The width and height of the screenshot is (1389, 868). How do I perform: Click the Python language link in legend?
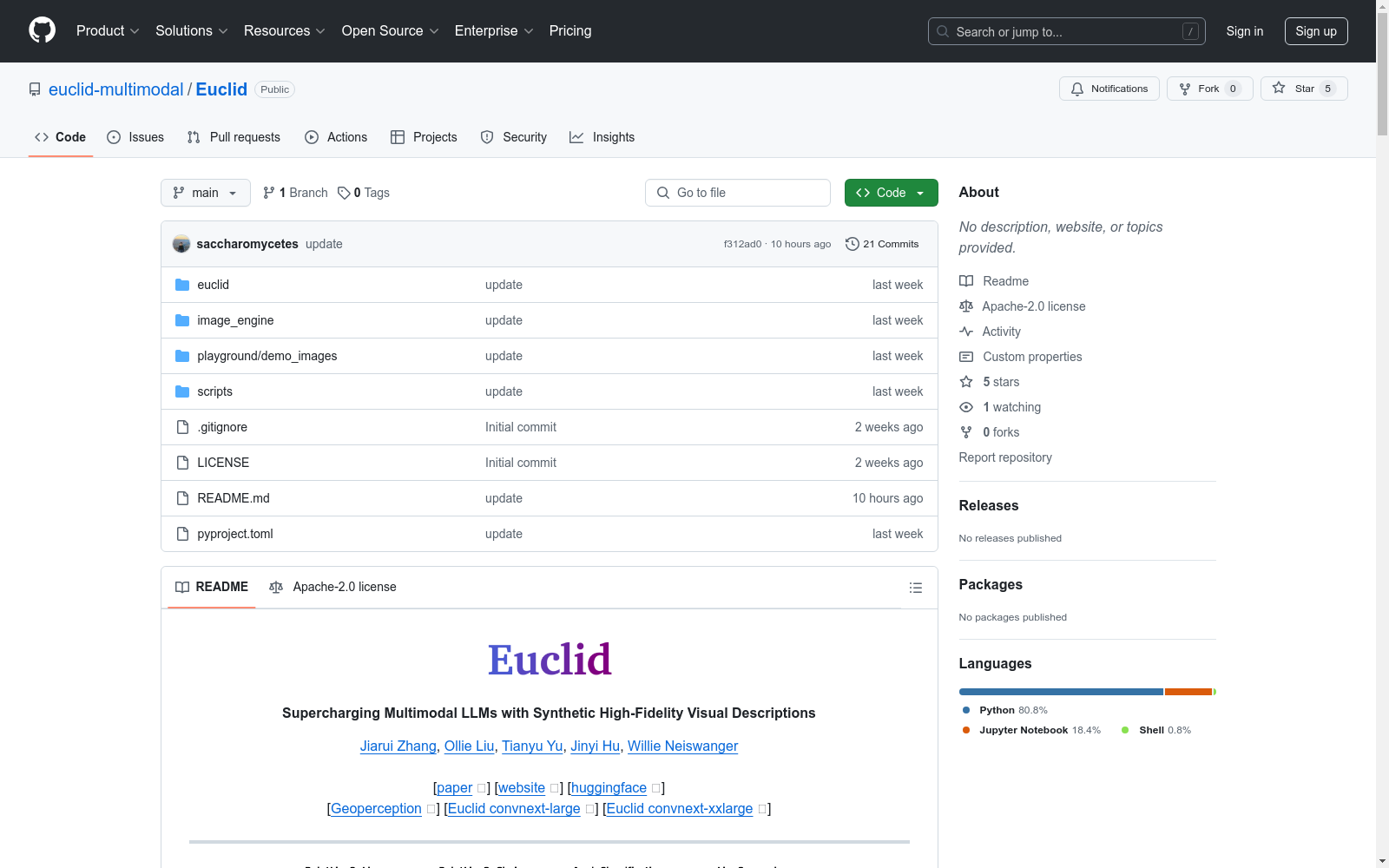1005,710
